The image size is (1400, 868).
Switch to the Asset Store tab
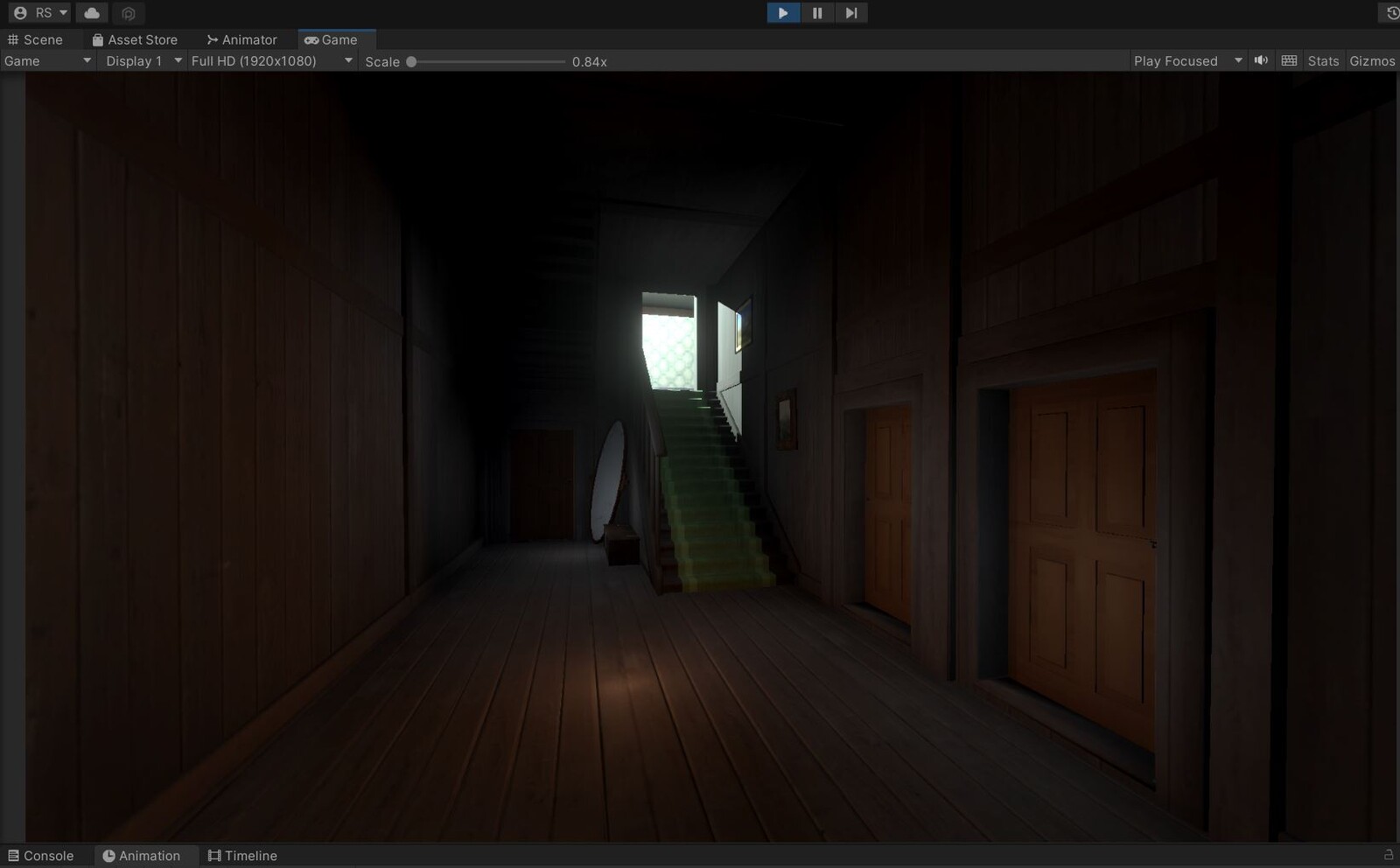point(135,39)
